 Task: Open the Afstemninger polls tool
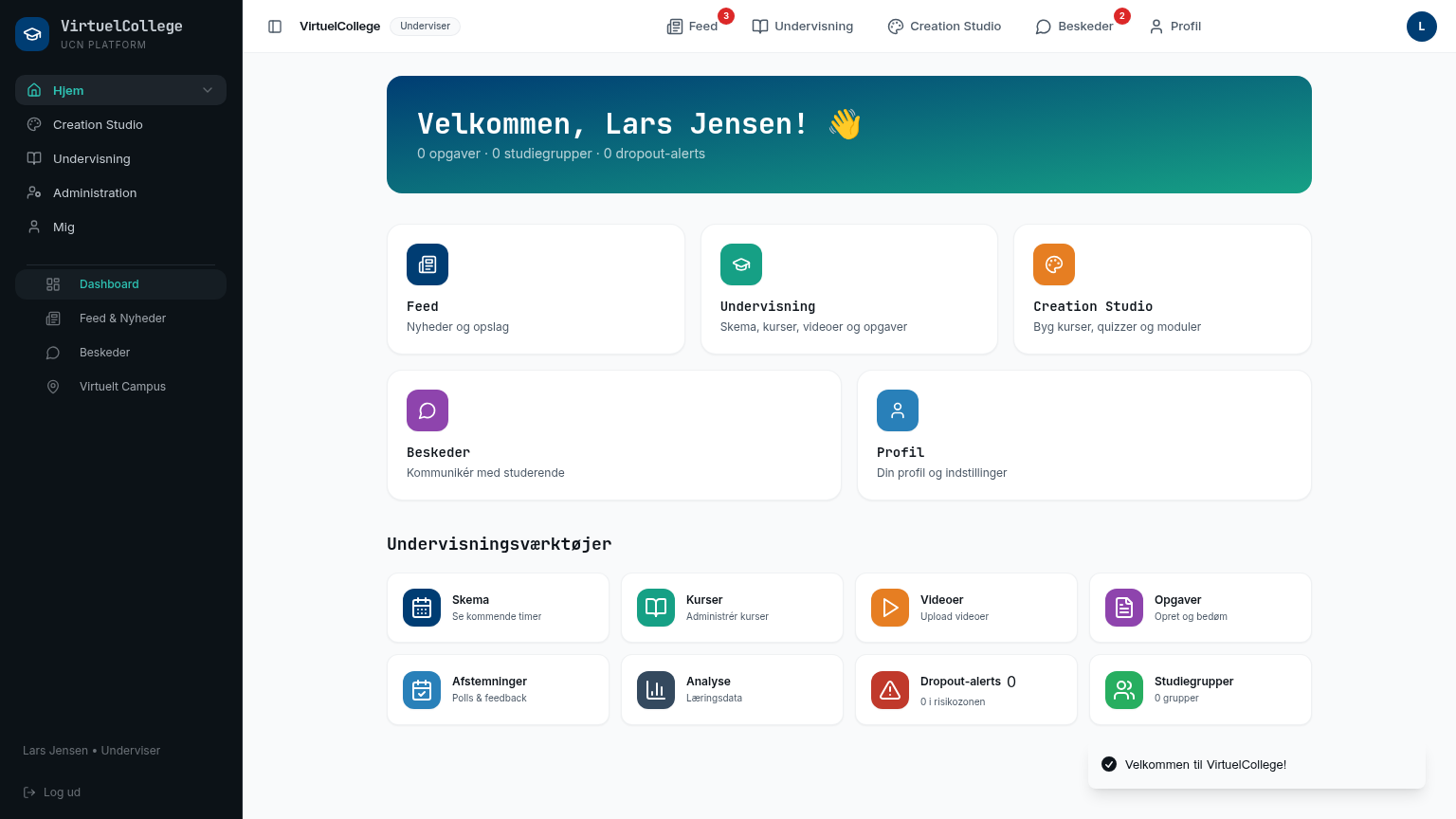click(498, 690)
